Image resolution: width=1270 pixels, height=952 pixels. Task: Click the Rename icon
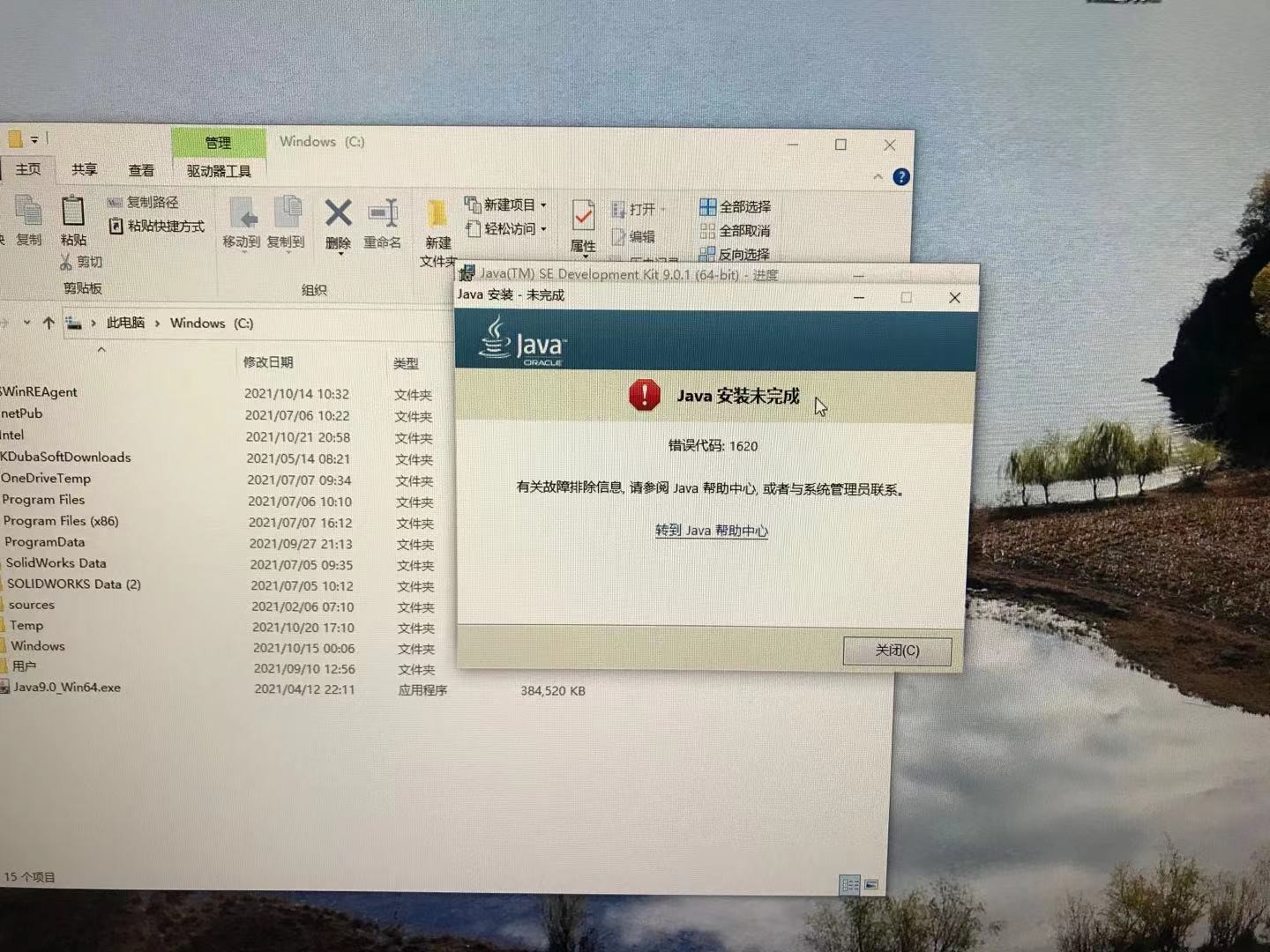pos(383,224)
